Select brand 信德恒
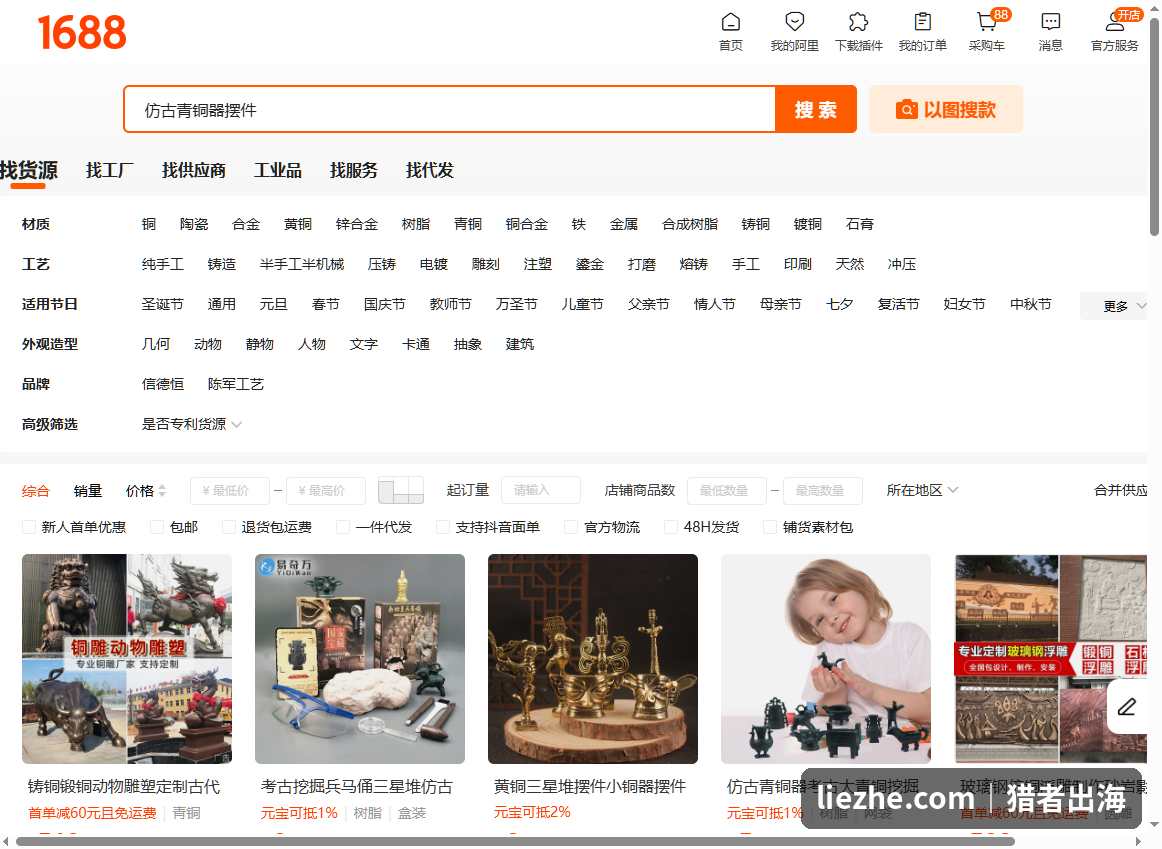1162x849 pixels. click(x=162, y=384)
